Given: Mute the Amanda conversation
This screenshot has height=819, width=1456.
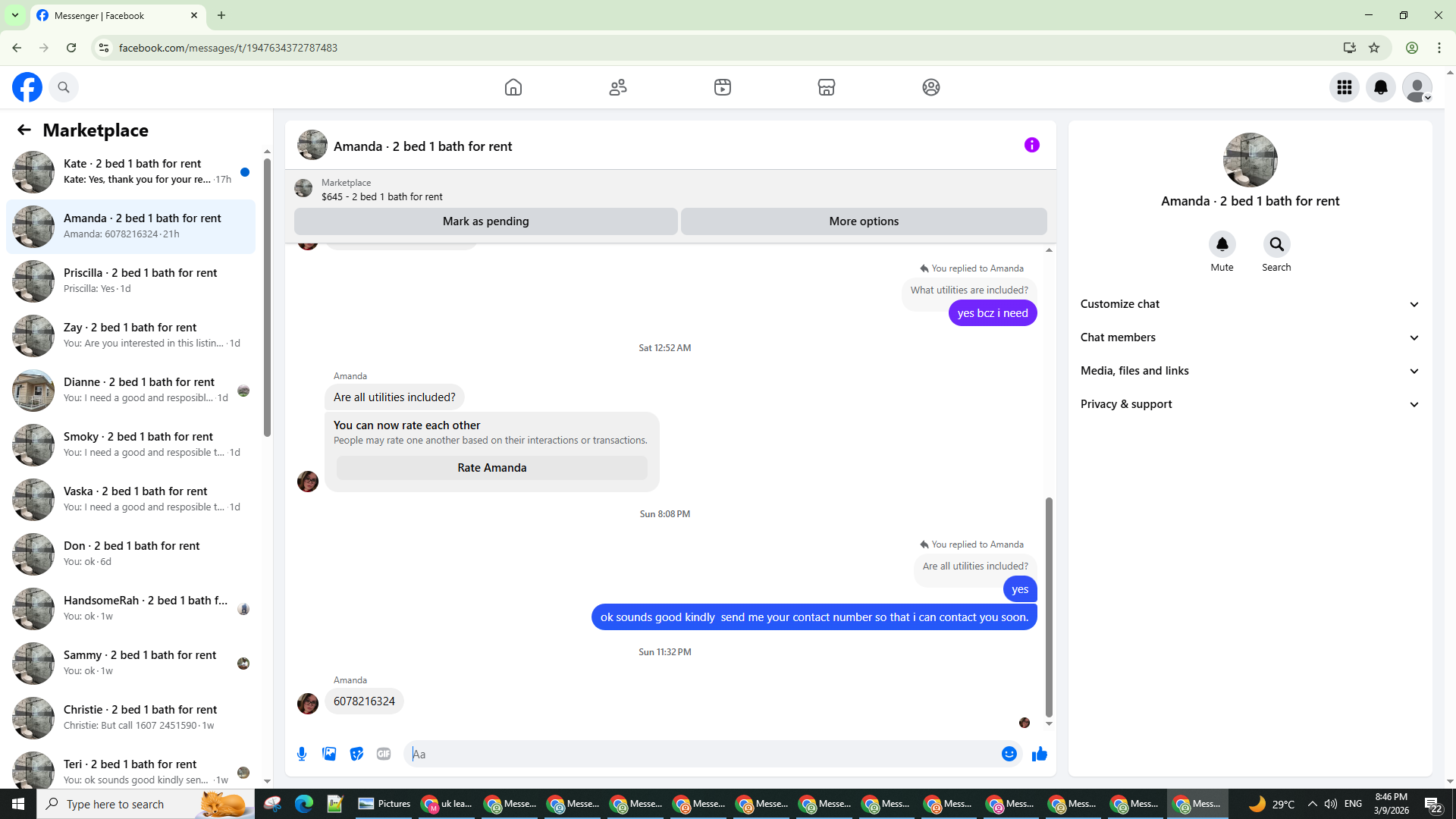Looking at the screenshot, I should (x=1222, y=244).
